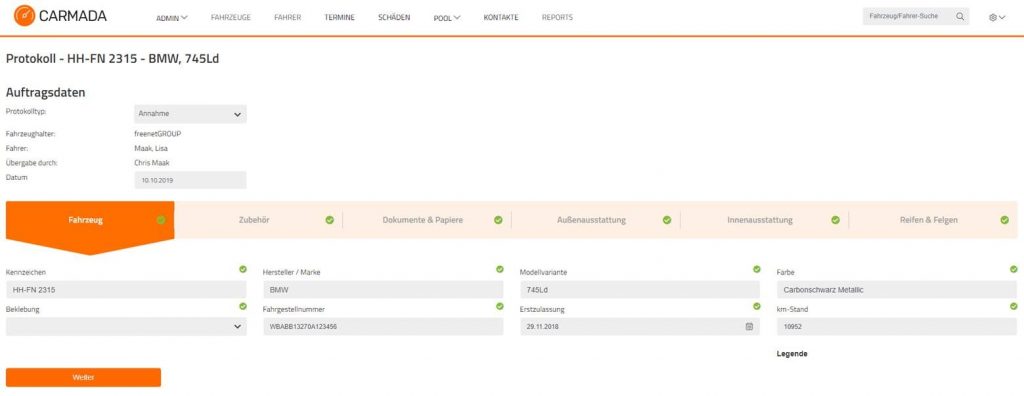Go to SCHÄDEN in navigation
Viewport: 1024px width, 396px height.
394,18
